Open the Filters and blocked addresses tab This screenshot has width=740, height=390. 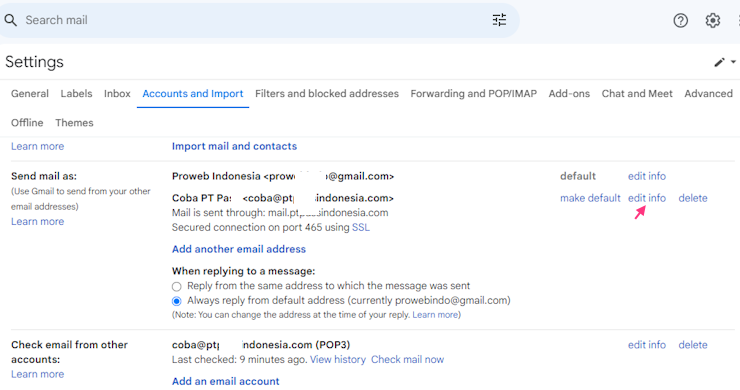(327, 93)
